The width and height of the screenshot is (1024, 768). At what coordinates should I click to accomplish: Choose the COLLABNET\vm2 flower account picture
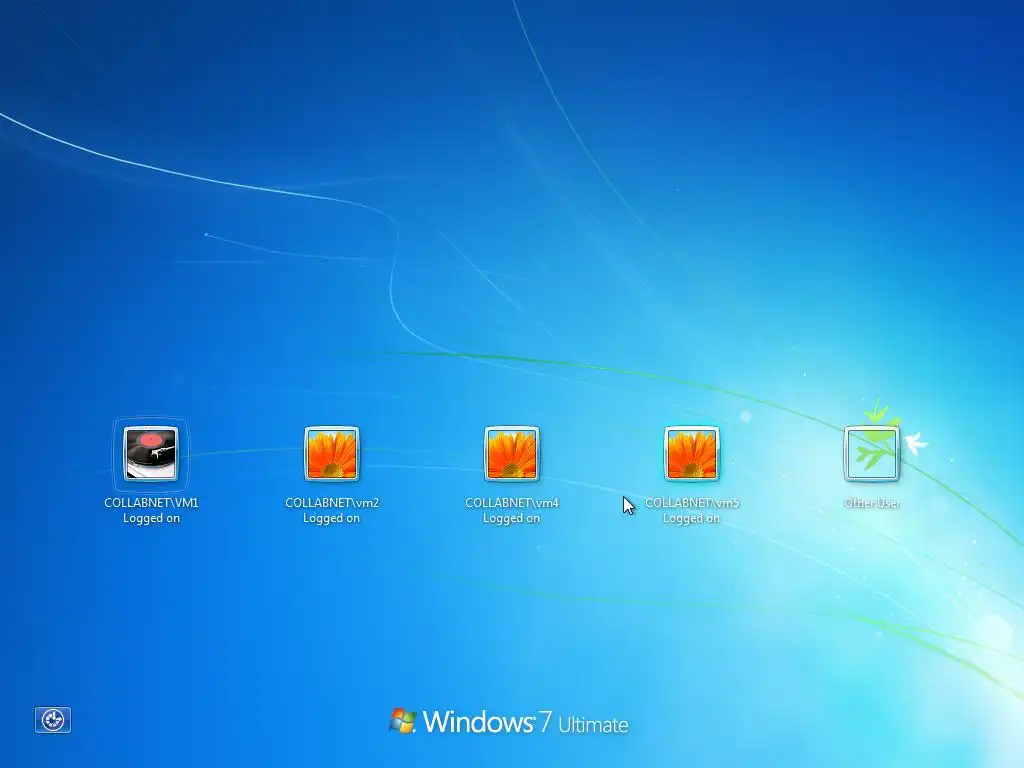331,453
